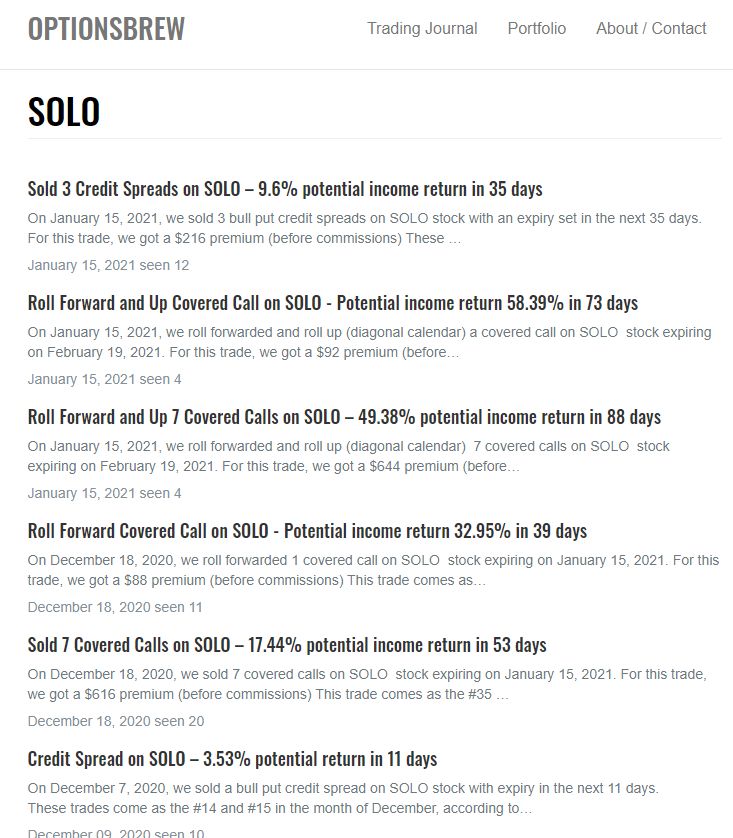Image resolution: width=733 pixels, height=838 pixels.
Task: Click the $88 premium excerpt paragraph
Action: tap(373, 570)
